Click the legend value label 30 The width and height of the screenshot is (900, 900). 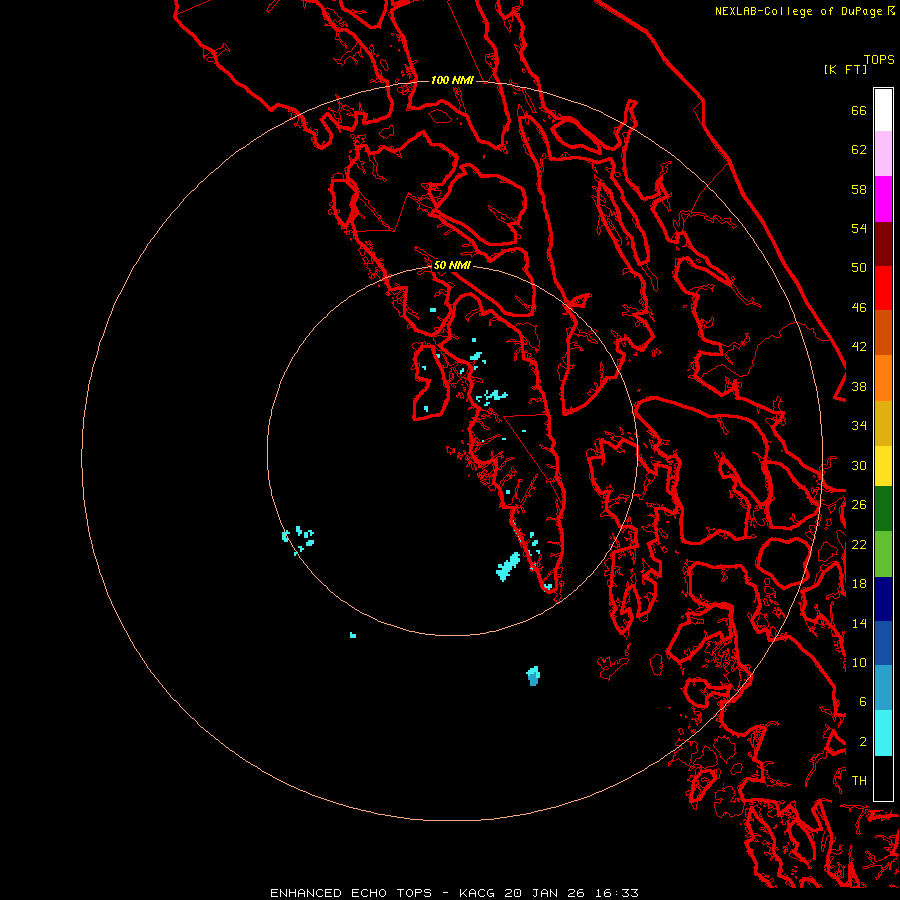click(x=859, y=465)
